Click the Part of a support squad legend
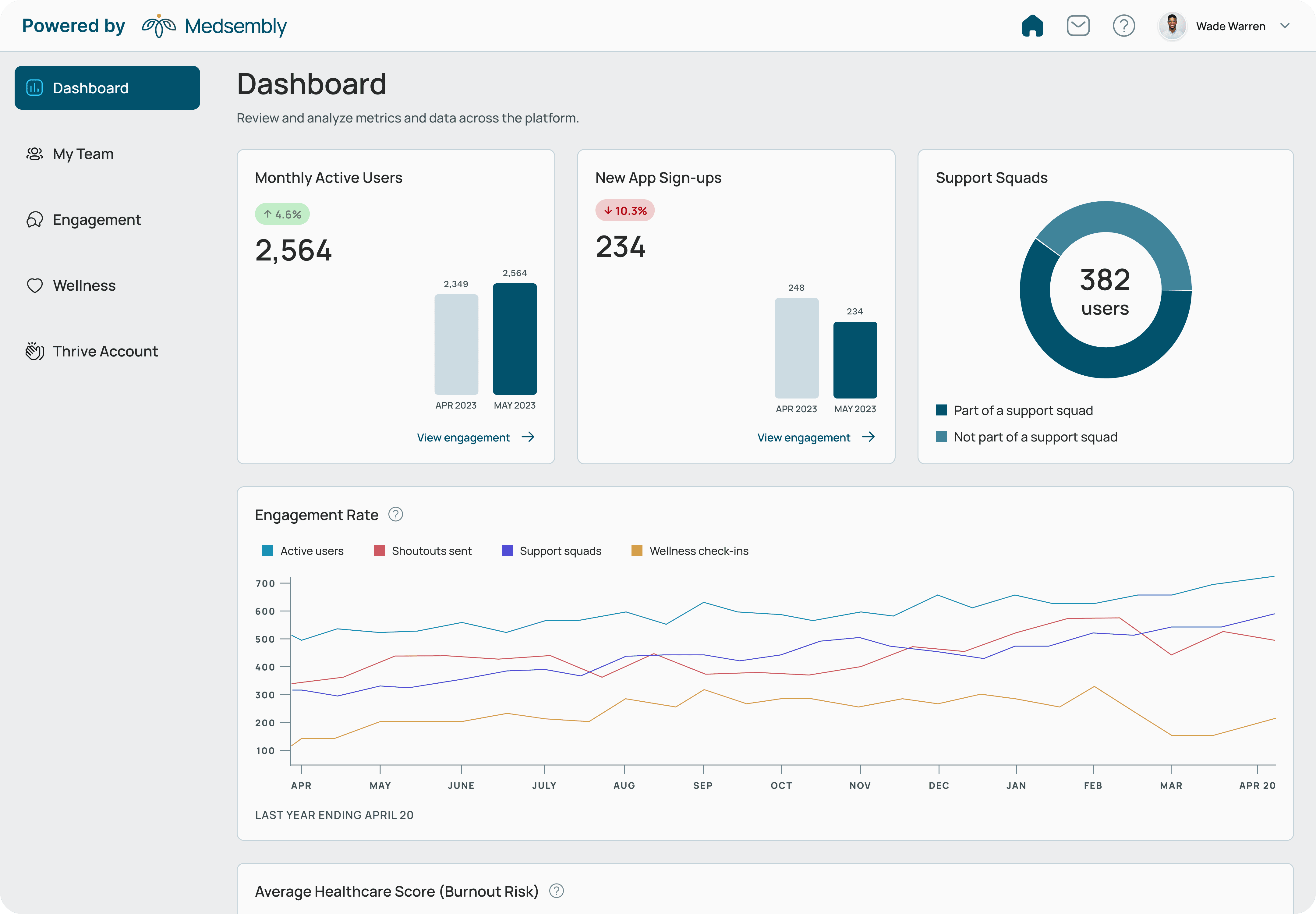The height and width of the screenshot is (914, 1316). 1014,410
